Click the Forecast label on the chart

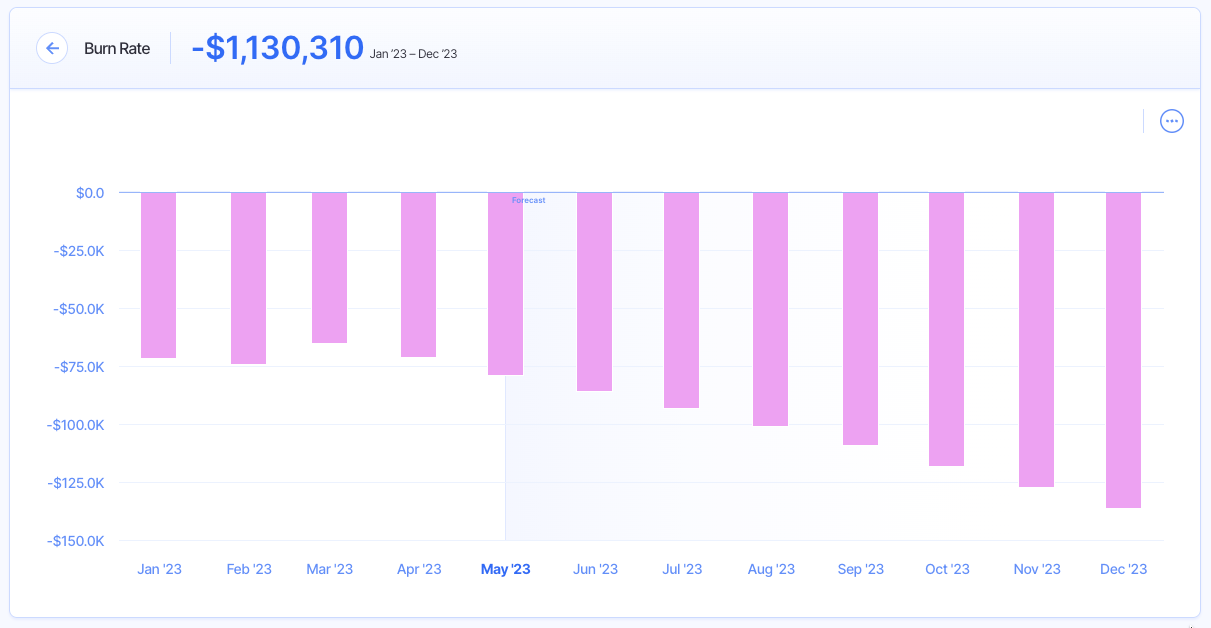pos(528,200)
